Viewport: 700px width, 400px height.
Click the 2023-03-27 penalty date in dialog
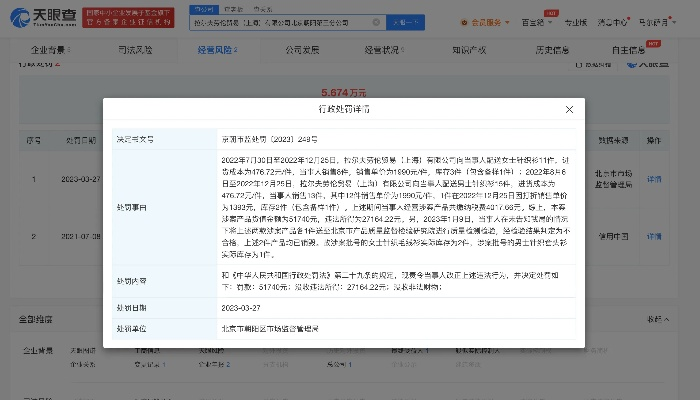point(241,308)
